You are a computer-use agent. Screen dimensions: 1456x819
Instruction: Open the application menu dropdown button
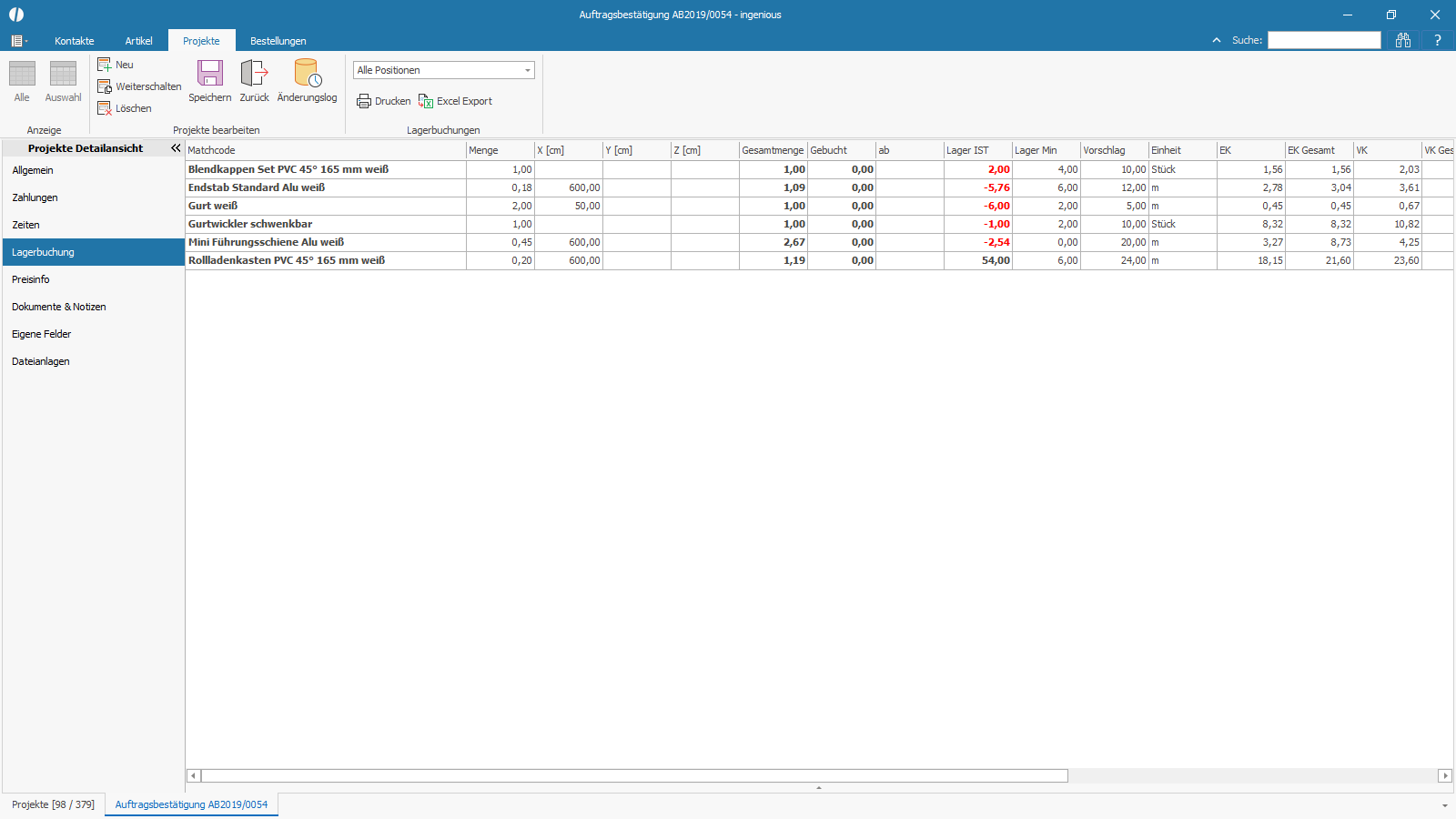[x=18, y=41]
